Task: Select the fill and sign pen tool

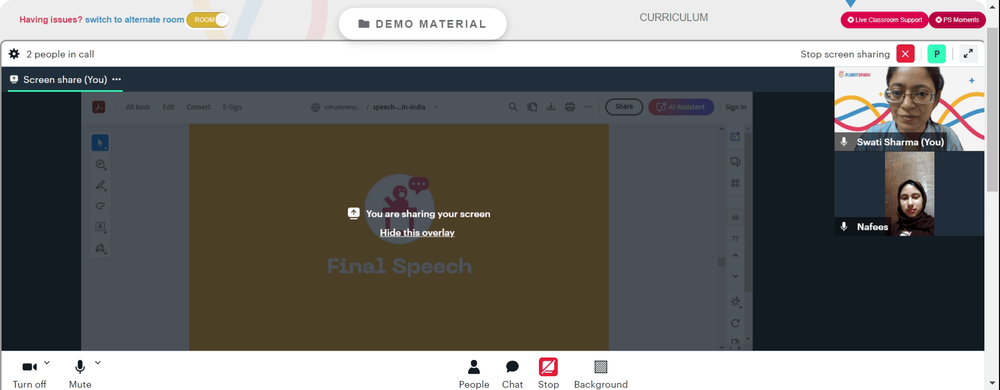Action: click(x=100, y=248)
